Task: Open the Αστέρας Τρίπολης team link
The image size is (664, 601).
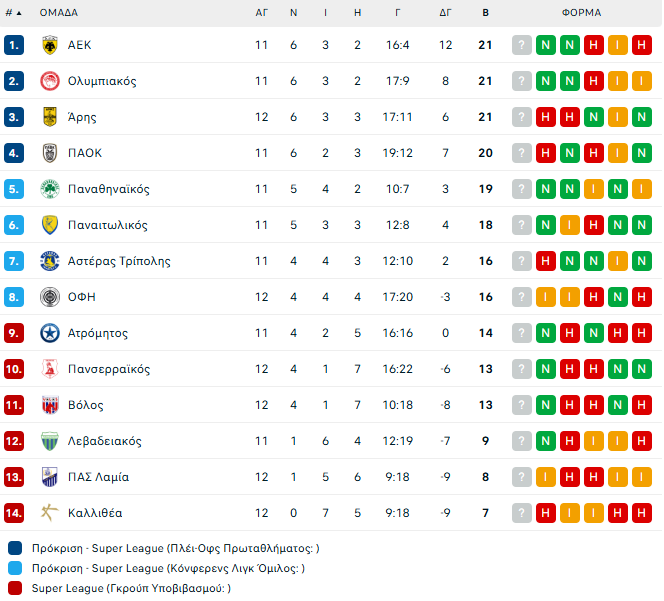Action: 119,261
